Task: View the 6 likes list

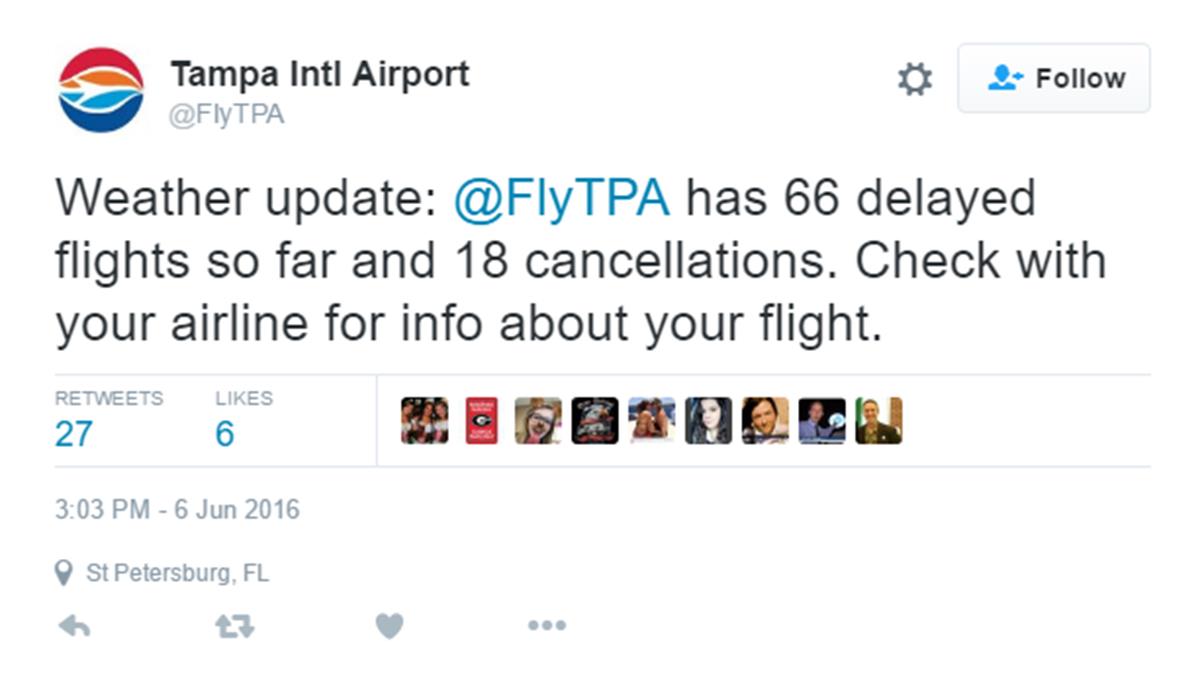Action: 225,433
